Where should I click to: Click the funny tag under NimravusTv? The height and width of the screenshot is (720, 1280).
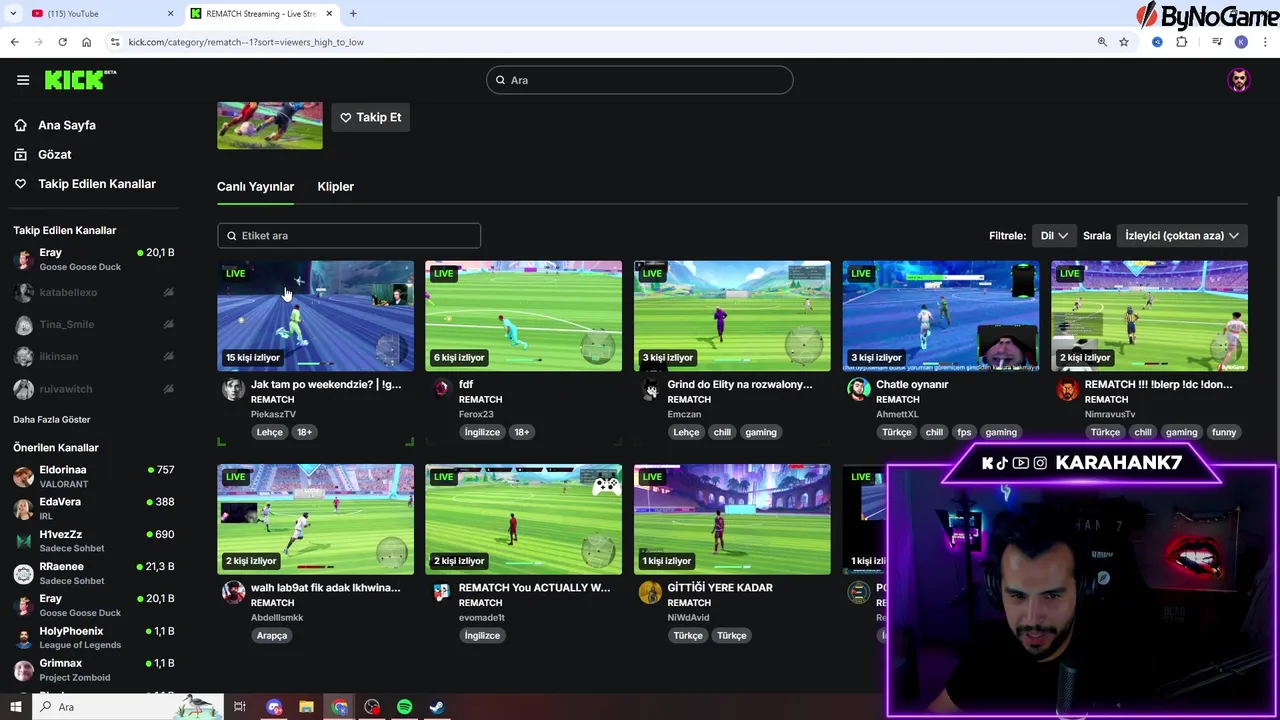pos(1224,432)
